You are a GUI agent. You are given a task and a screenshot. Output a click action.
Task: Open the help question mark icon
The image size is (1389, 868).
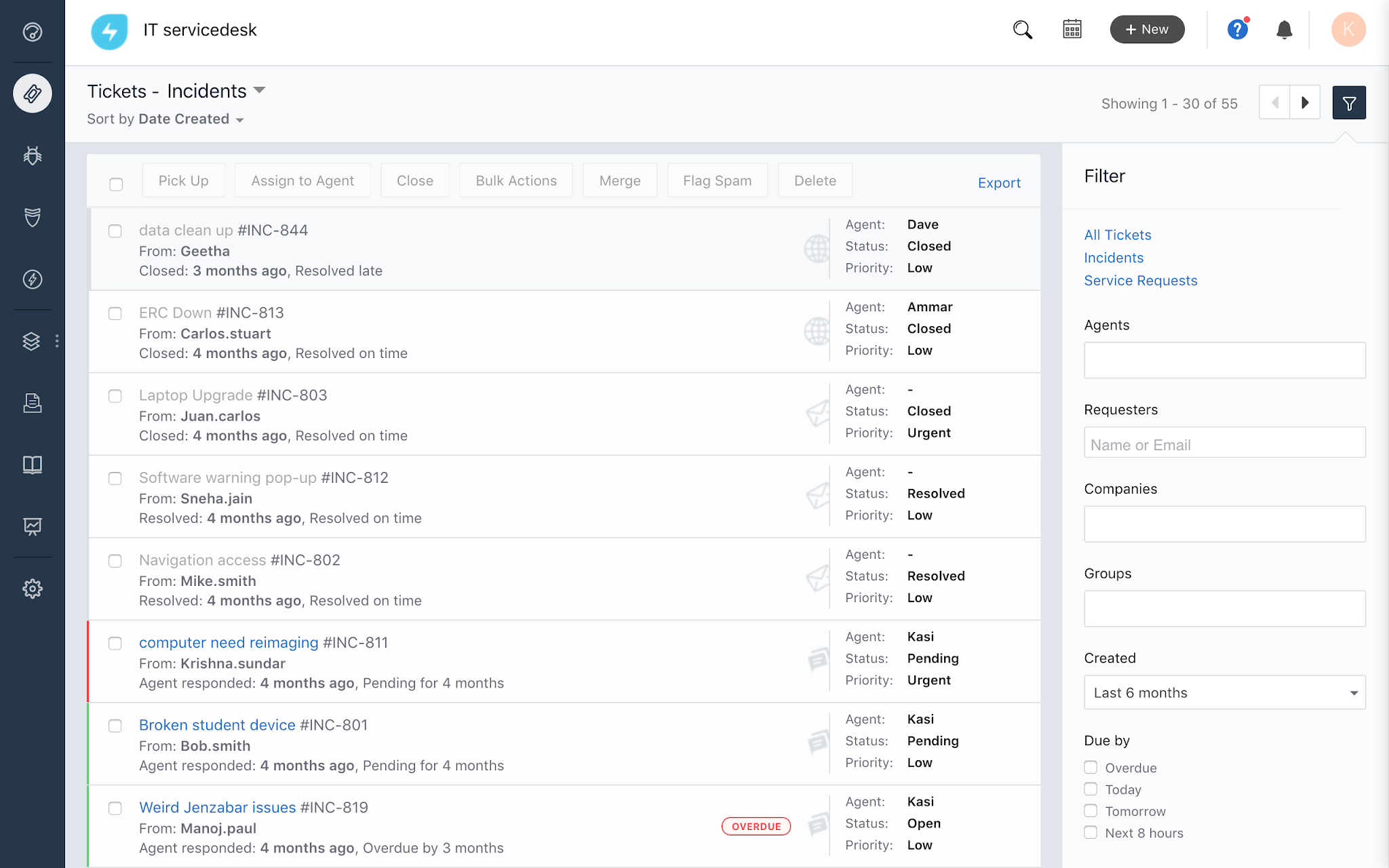[1237, 29]
